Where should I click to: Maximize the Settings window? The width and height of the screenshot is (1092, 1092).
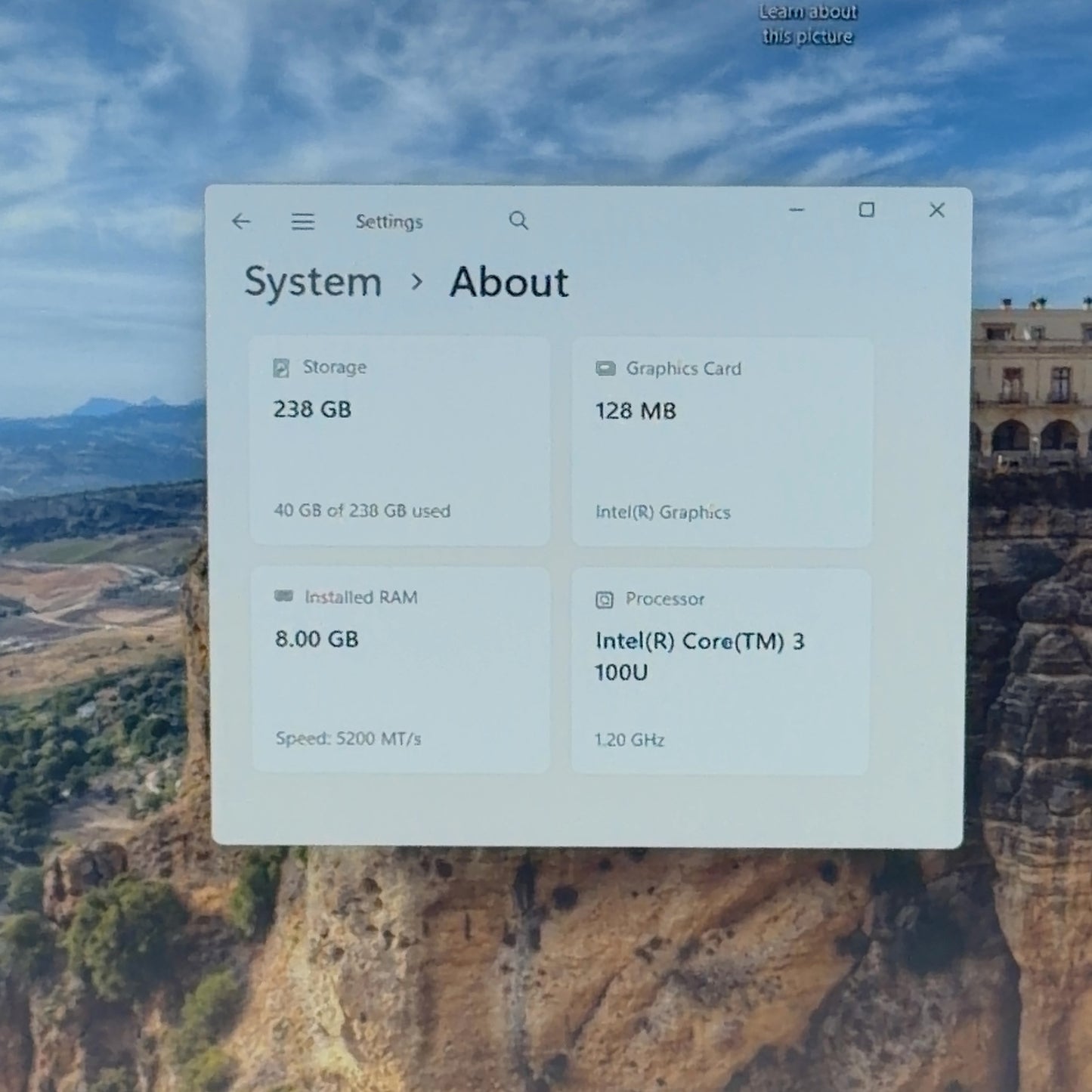click(x=867, y=210)
